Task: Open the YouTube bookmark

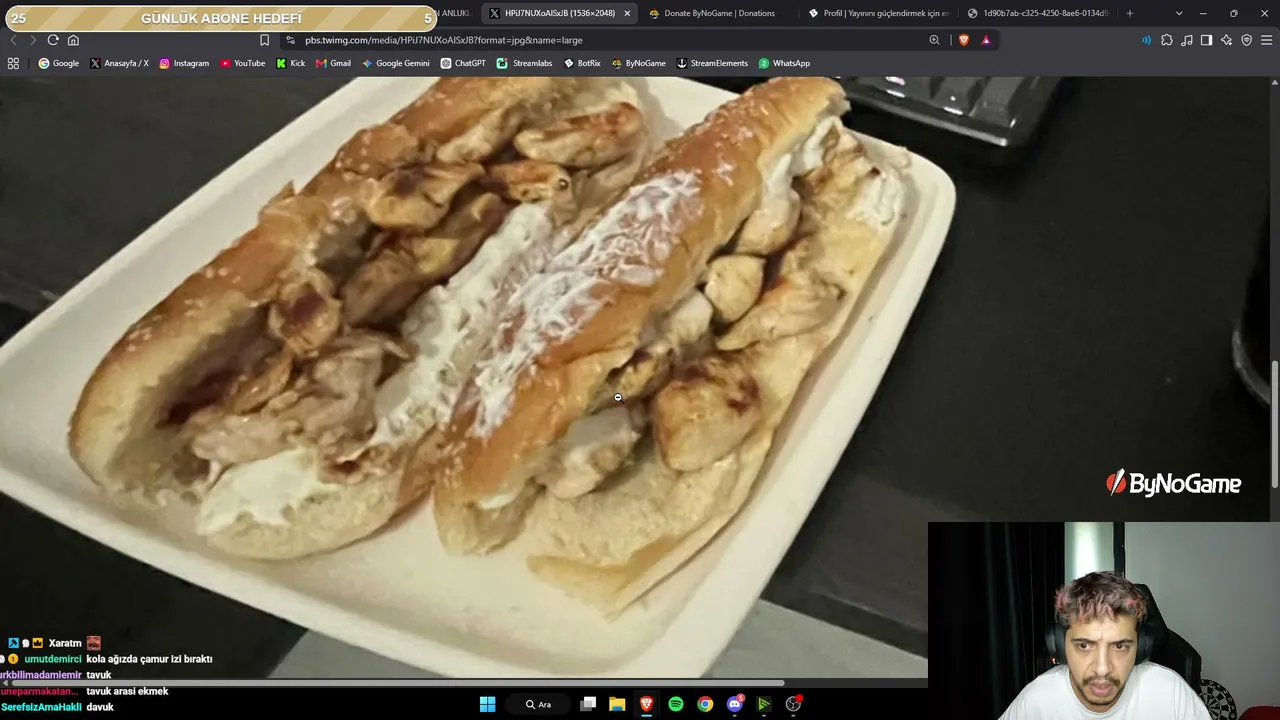Action: pos(243,63)
